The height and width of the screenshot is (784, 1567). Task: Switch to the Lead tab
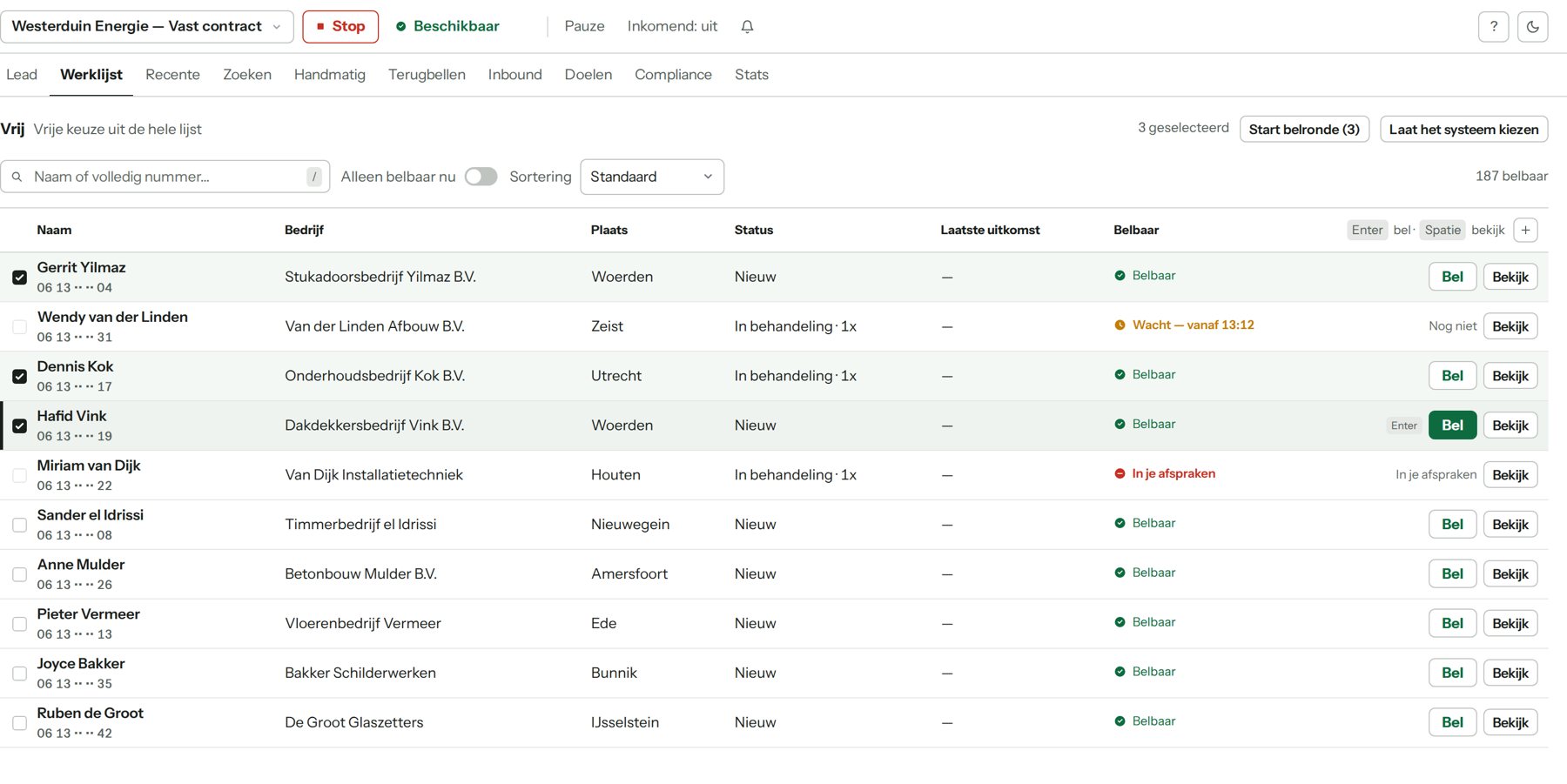pyautogui.click(x=22, y=75)
